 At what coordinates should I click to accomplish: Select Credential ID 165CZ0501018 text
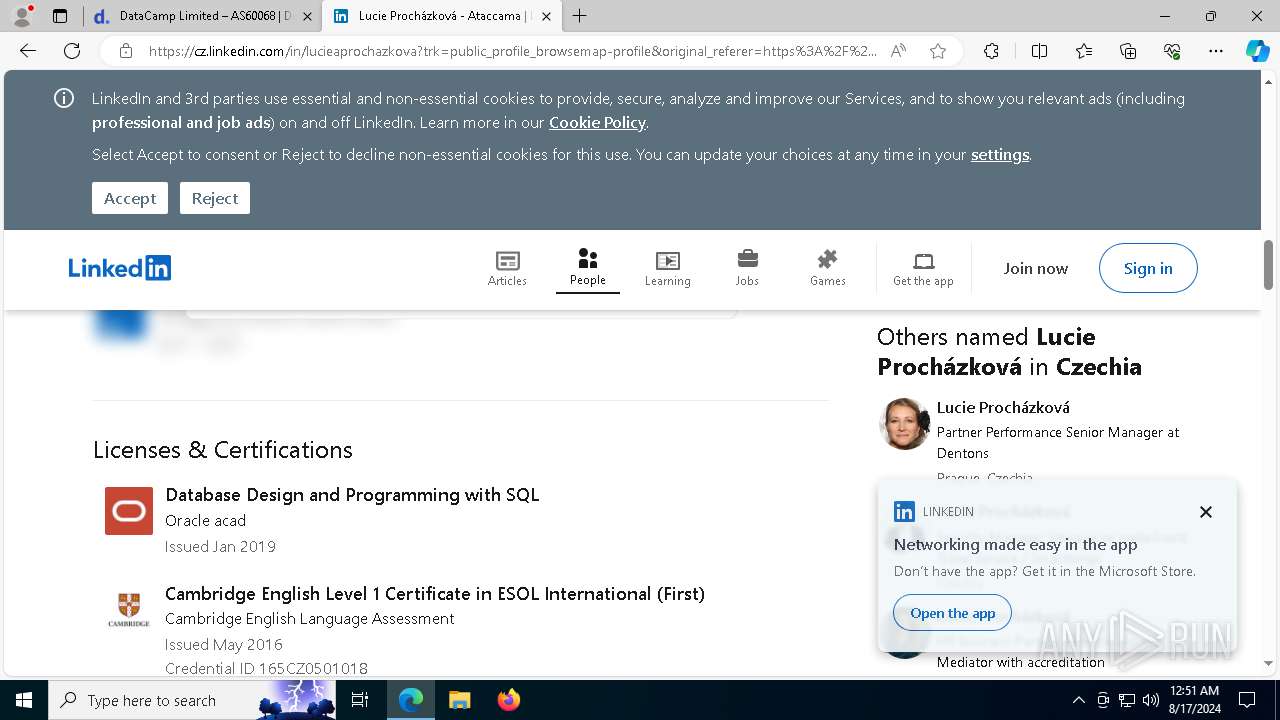coord(266,668)
